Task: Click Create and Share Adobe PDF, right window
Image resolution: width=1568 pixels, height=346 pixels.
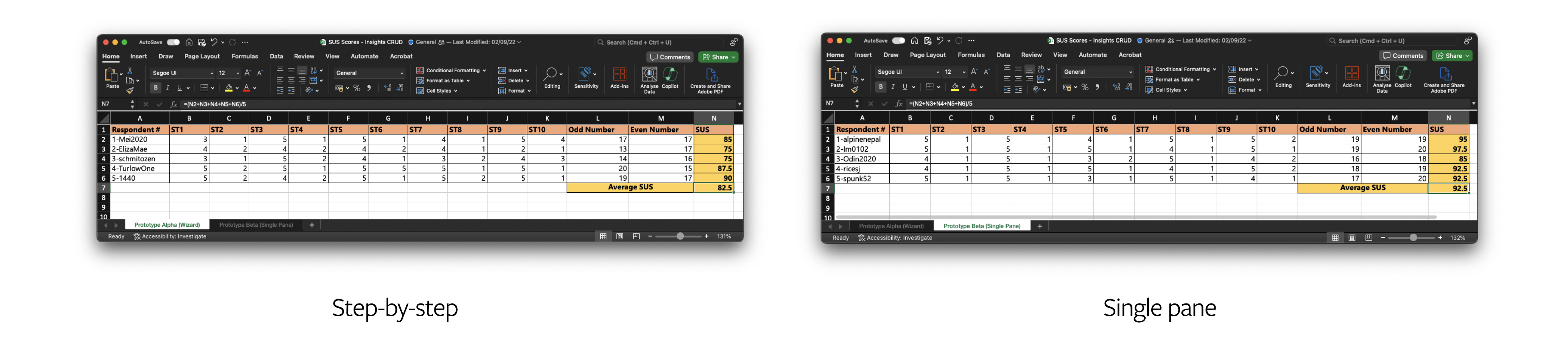Action: tap(1444, 78)
